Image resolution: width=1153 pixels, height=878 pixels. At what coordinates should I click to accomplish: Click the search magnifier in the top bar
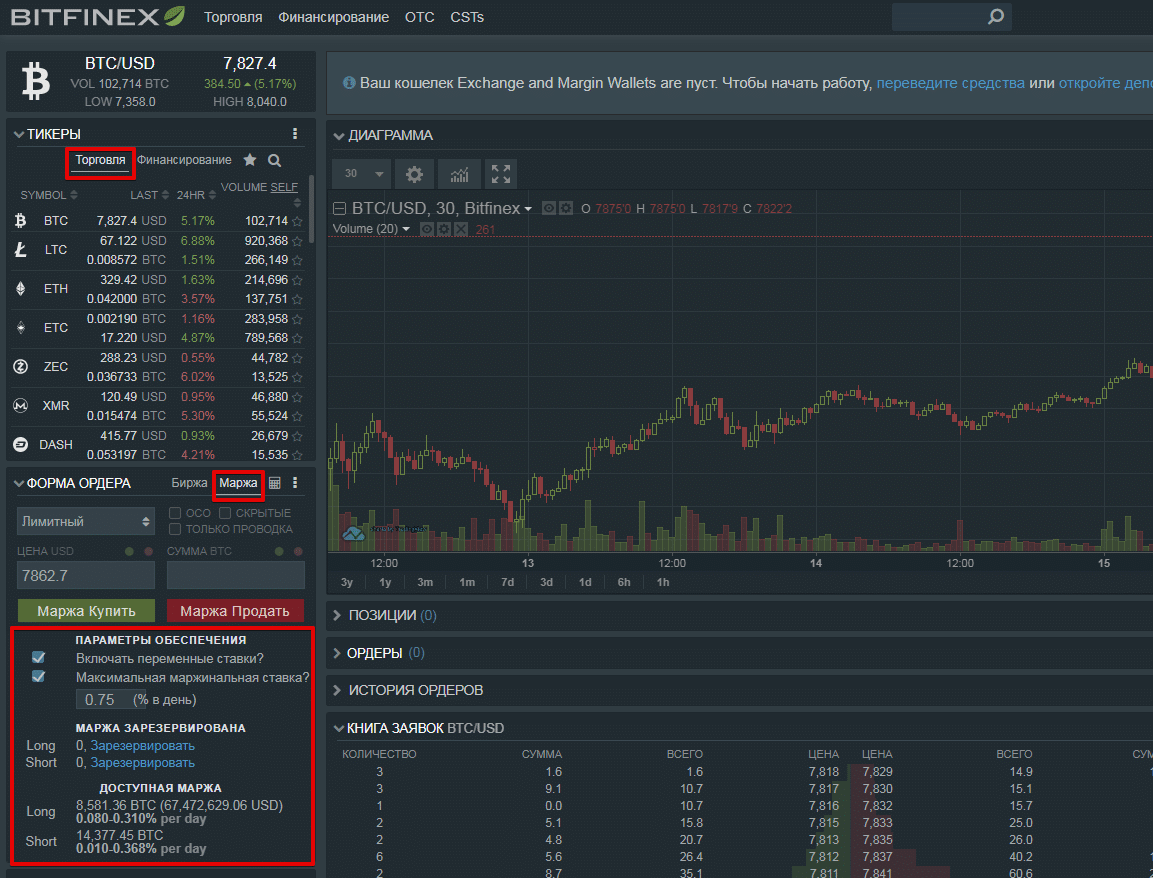[996, 16]
